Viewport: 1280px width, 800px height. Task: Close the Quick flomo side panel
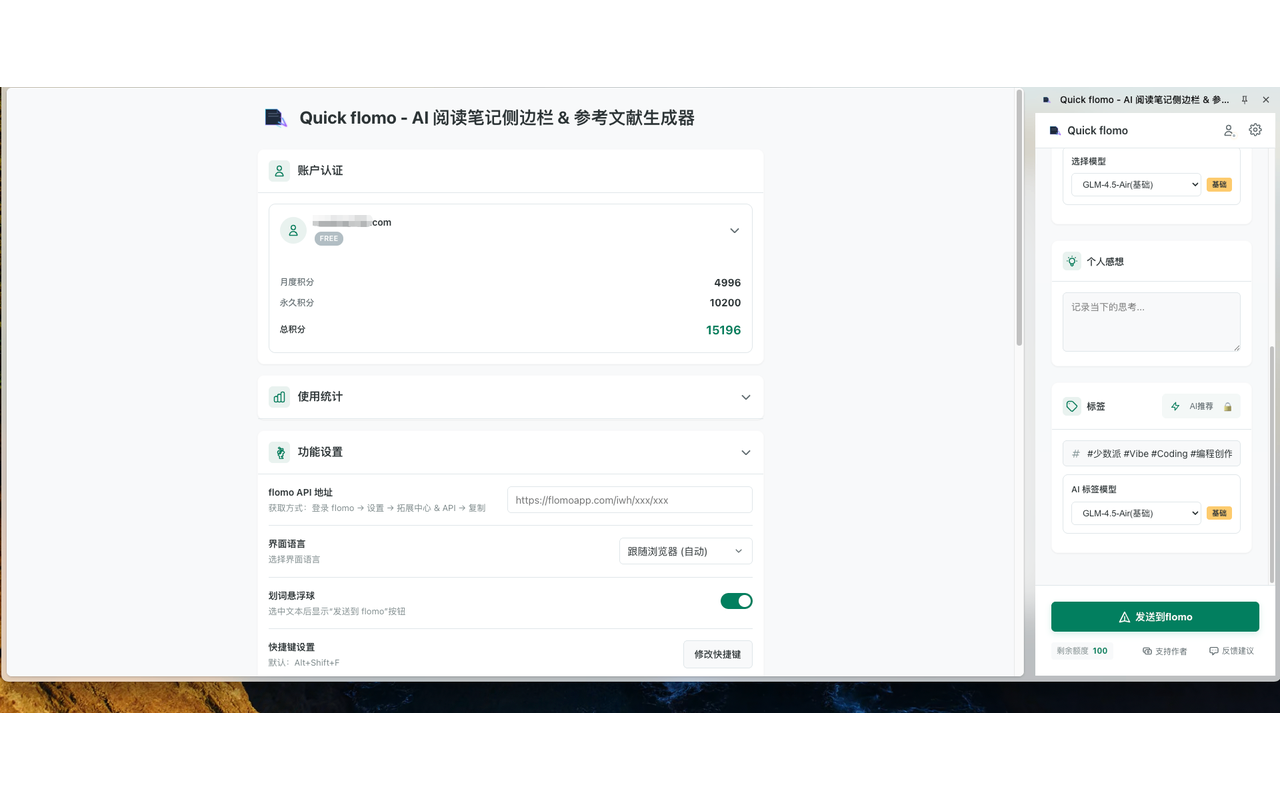(x=1266, y=100)
